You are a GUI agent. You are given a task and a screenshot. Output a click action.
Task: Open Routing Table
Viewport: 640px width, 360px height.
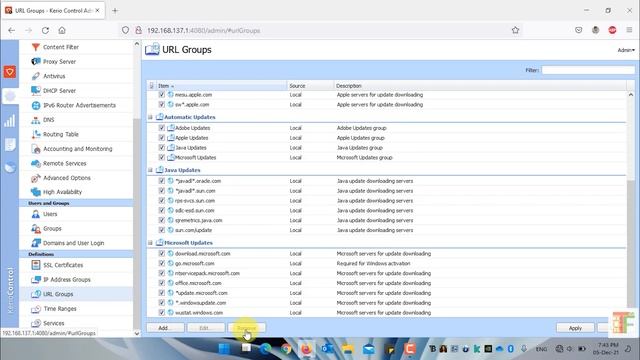(x=60, y=134)
